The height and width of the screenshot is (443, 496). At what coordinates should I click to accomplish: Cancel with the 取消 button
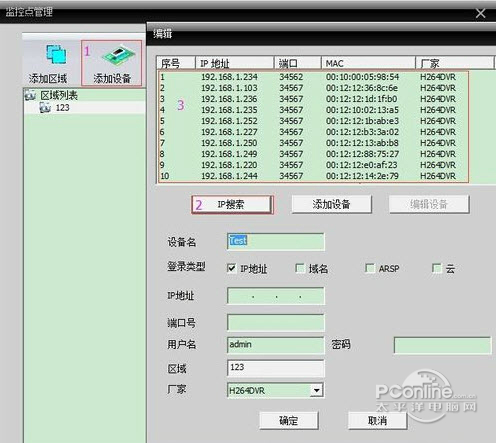pos(377,420)
